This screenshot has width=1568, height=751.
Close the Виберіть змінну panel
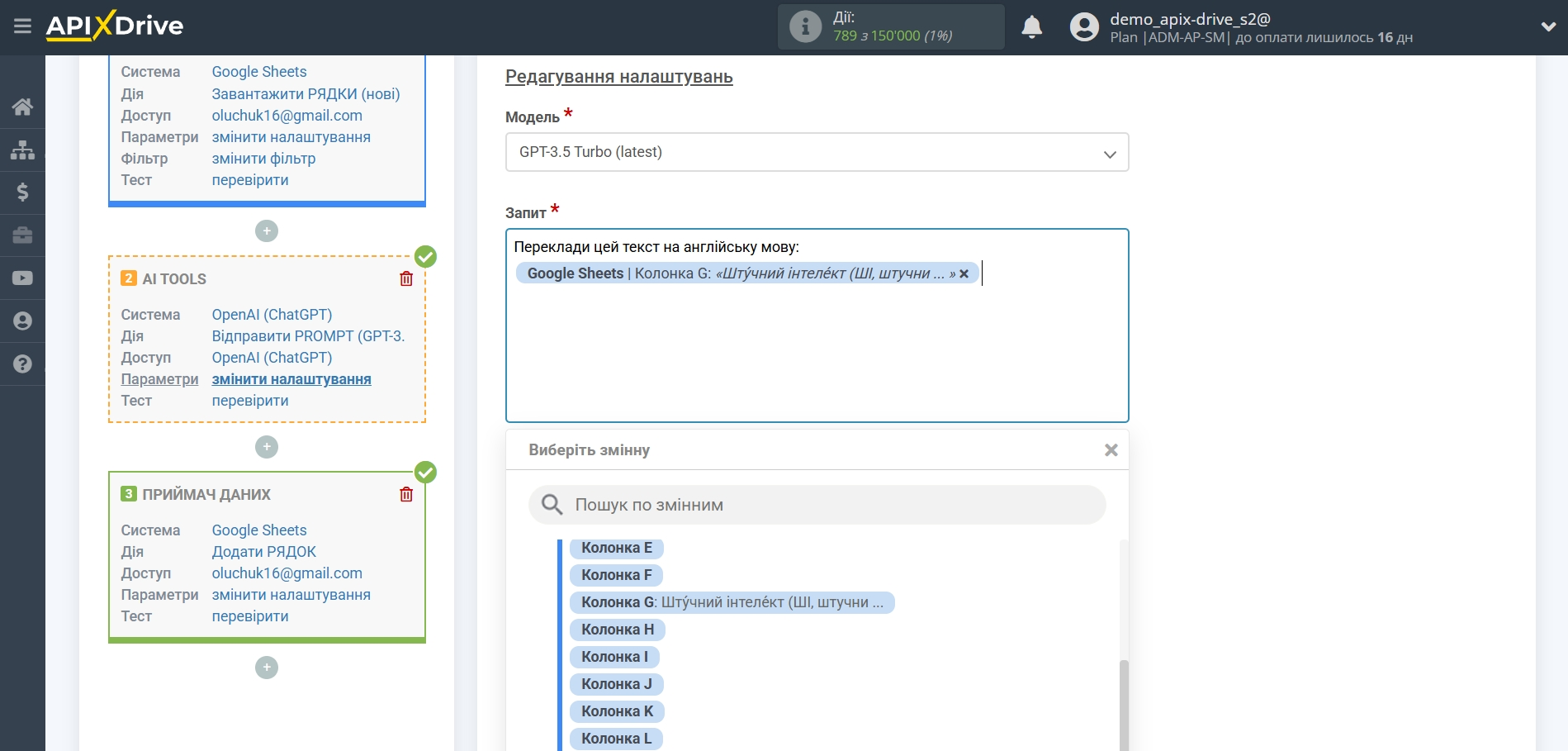pyautogui.click(x=1111, y=450)
